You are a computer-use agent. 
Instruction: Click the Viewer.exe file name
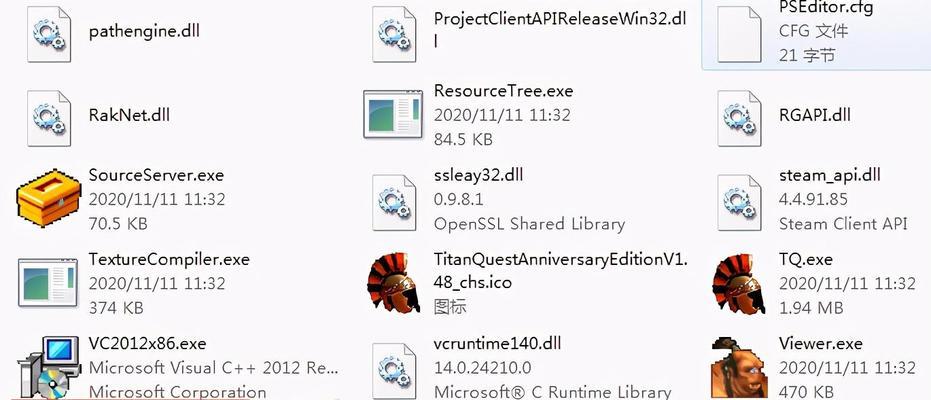[821, 343]
